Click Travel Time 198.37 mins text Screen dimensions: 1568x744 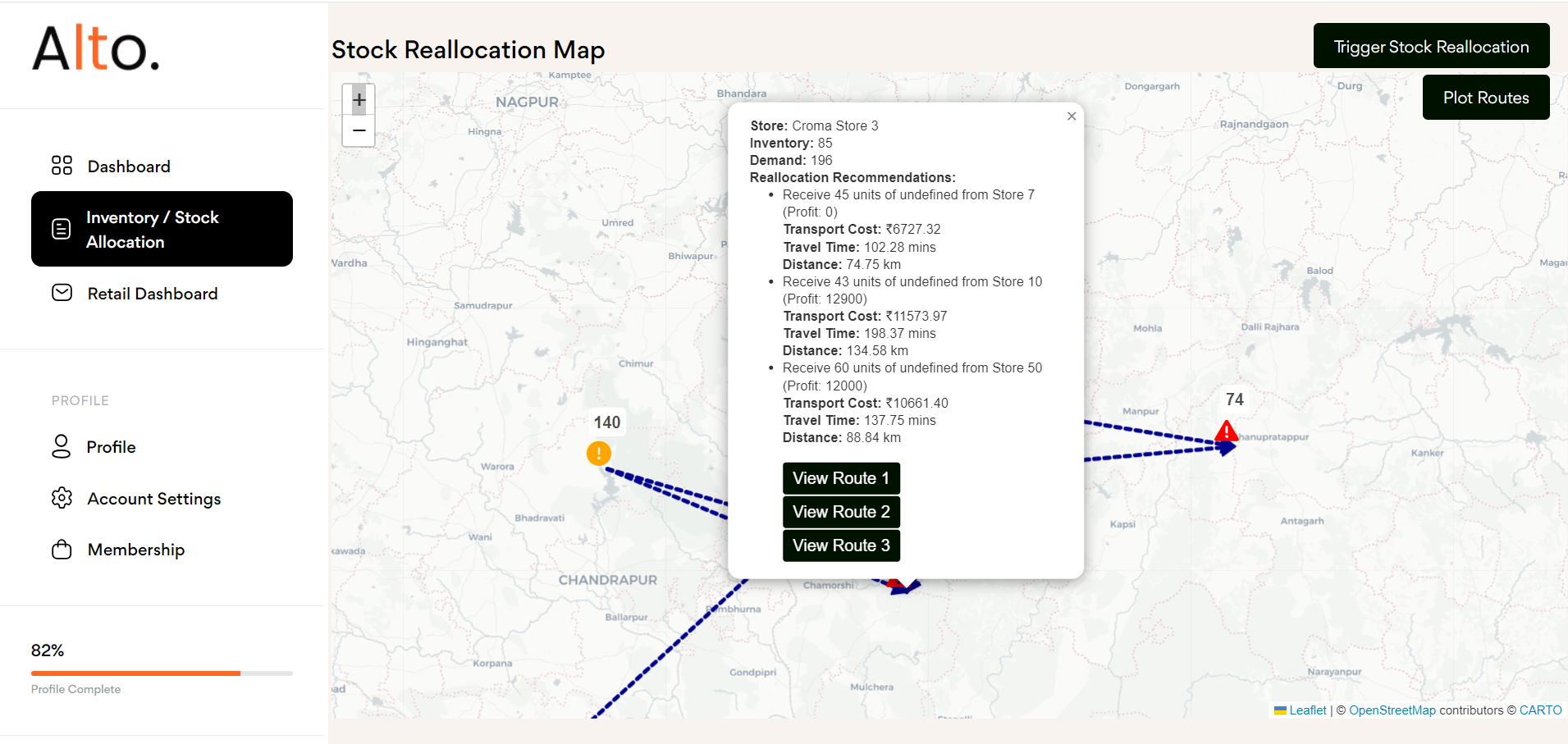pos(859,333)
